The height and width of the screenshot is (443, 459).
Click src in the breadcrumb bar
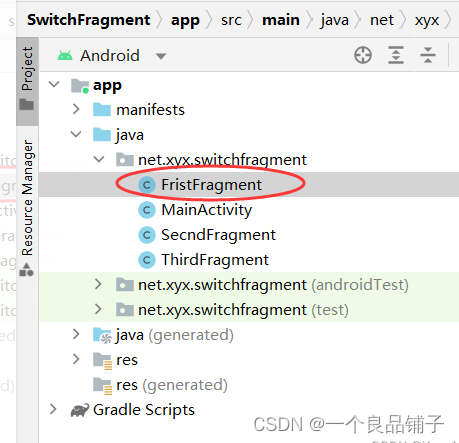[231, 20]
